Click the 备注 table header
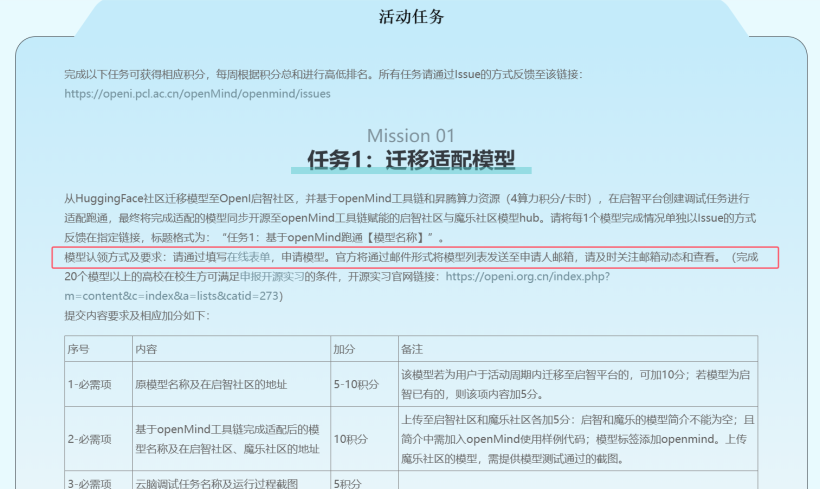The height and width of the screenshot is (489, 820). pos(578,349)
